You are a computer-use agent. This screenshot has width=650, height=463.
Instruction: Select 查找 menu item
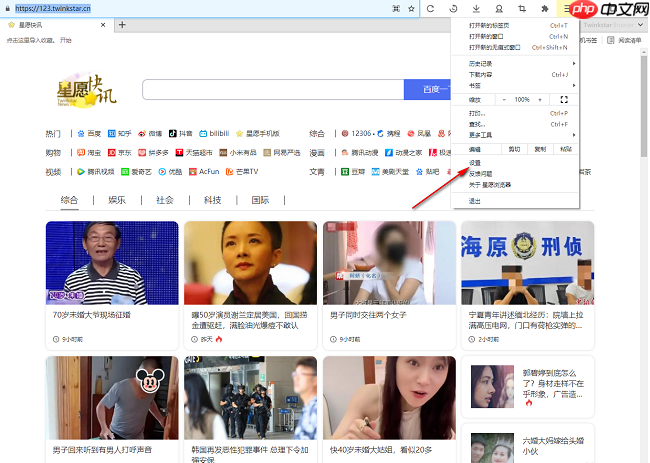click(515, 124)
